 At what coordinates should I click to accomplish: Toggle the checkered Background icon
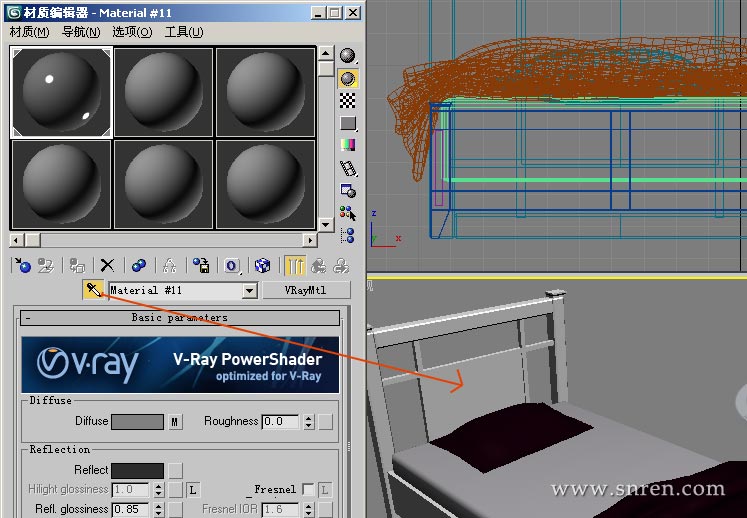pyautogui.click(x=348, y=100)
